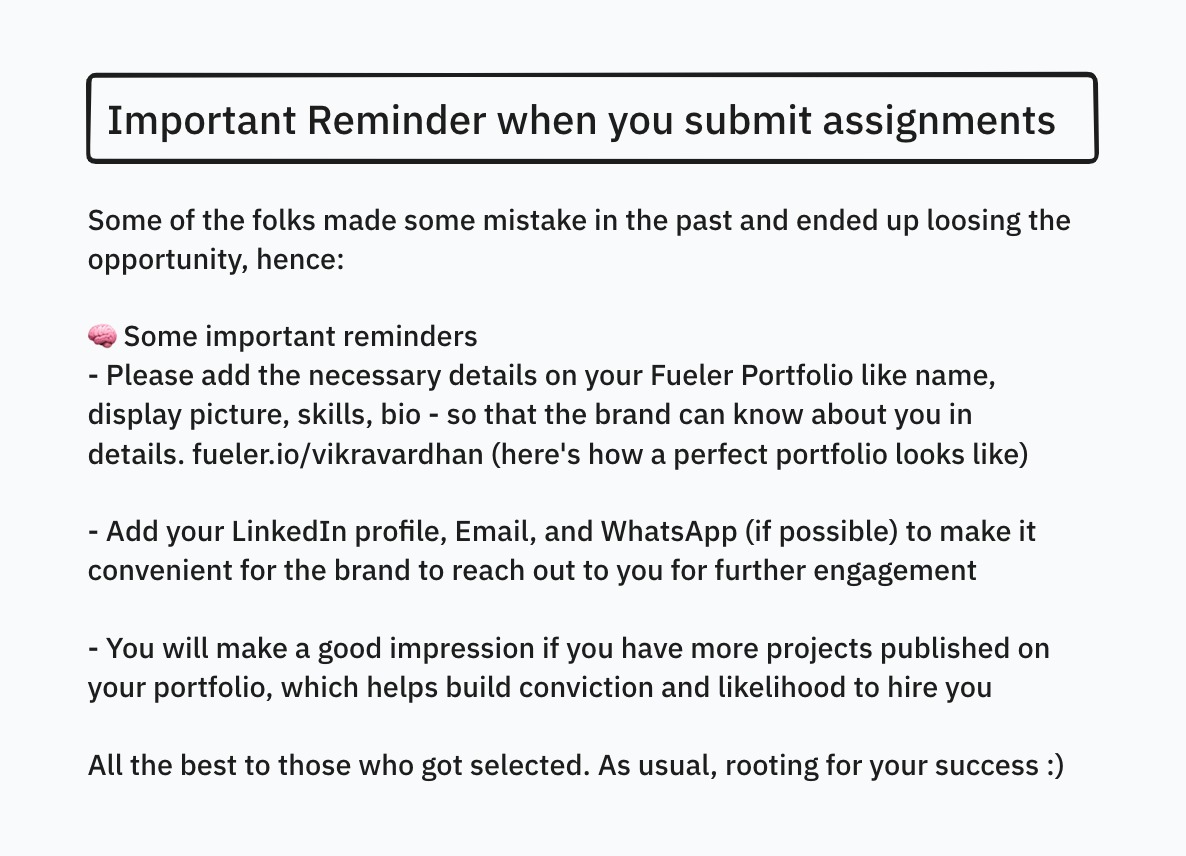1186x856 pixels.
Task: Click the "Some important reminders" text
Action: pyautogui.click(x=300, y=336)
